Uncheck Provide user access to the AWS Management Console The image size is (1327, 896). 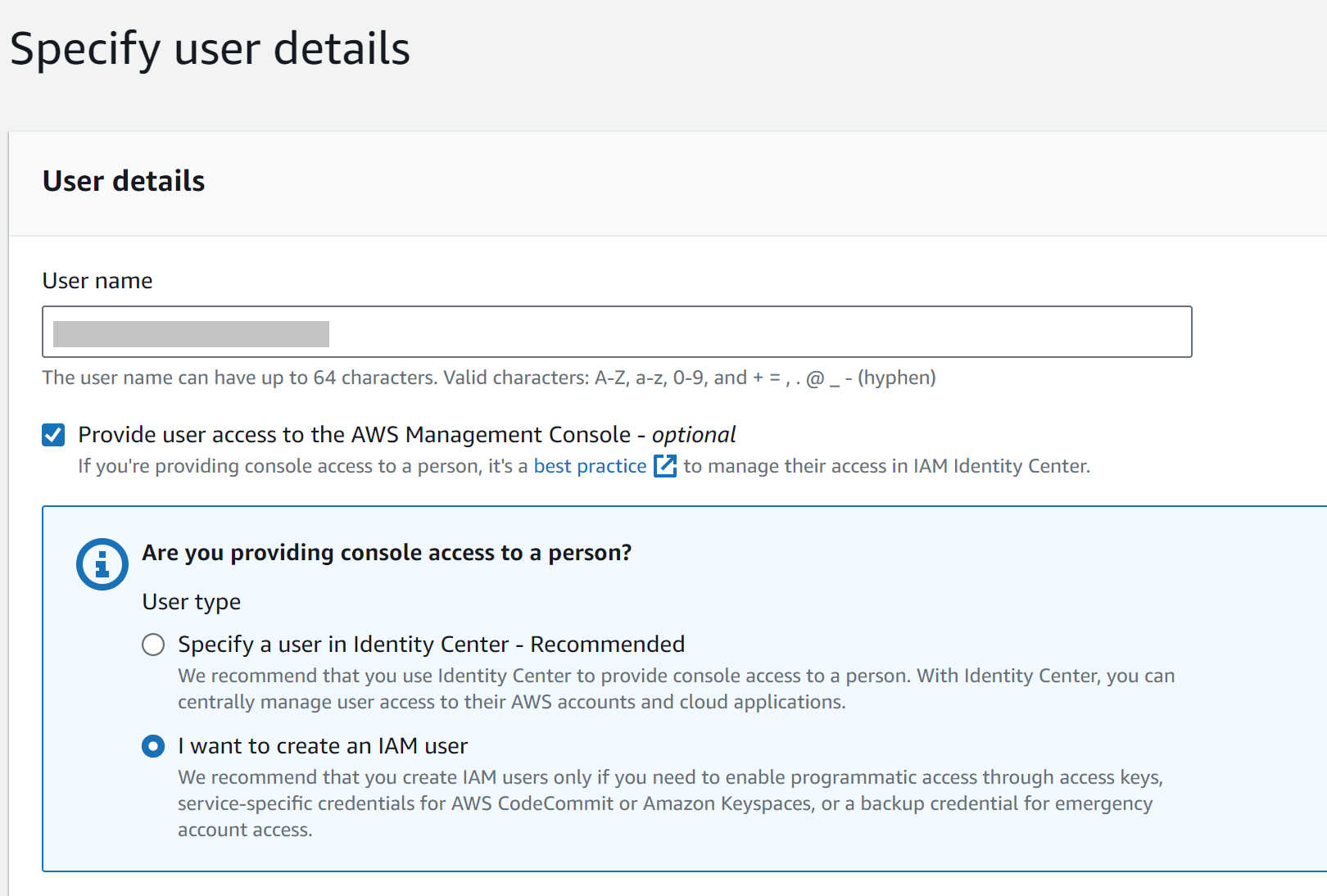tap(53, 435)
